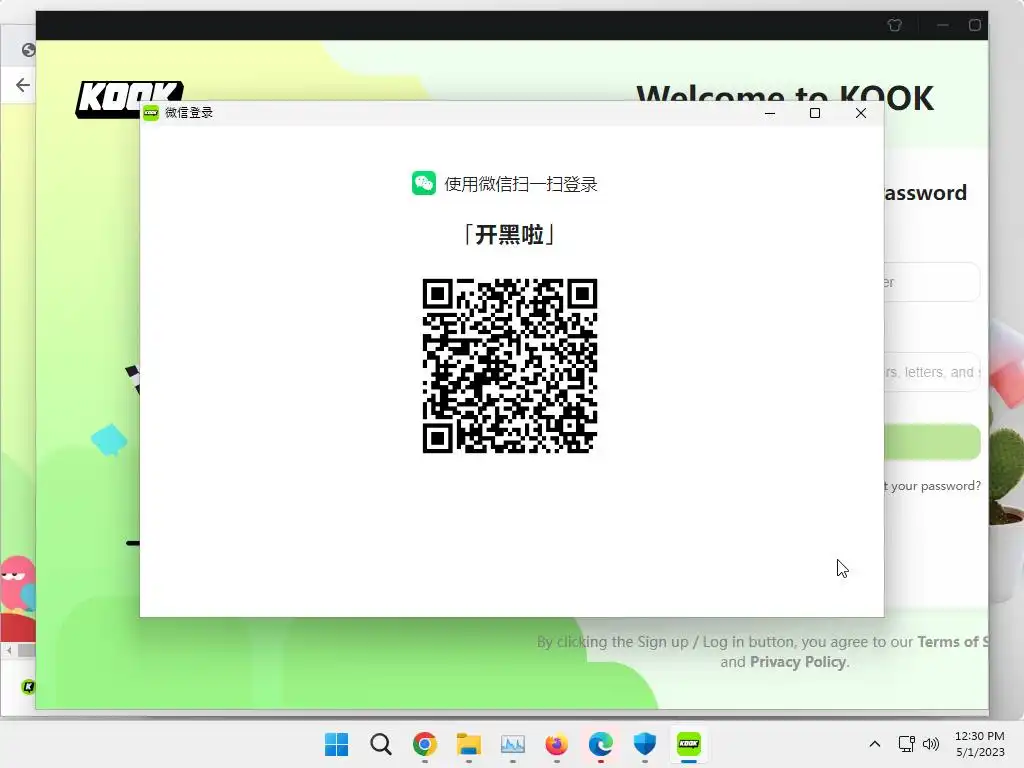This screenshot has width=1024, height=768.
Task: Click the network icon in system tray
Action: tap(906, 744)
